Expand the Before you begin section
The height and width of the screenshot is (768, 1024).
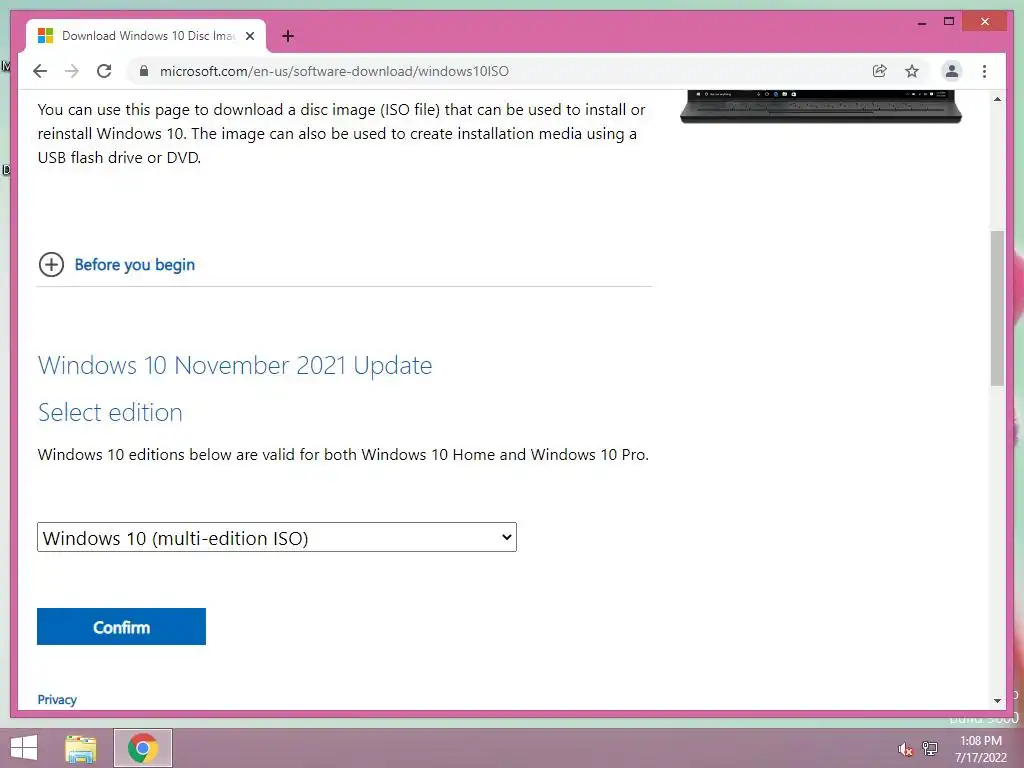click(51, 264)
